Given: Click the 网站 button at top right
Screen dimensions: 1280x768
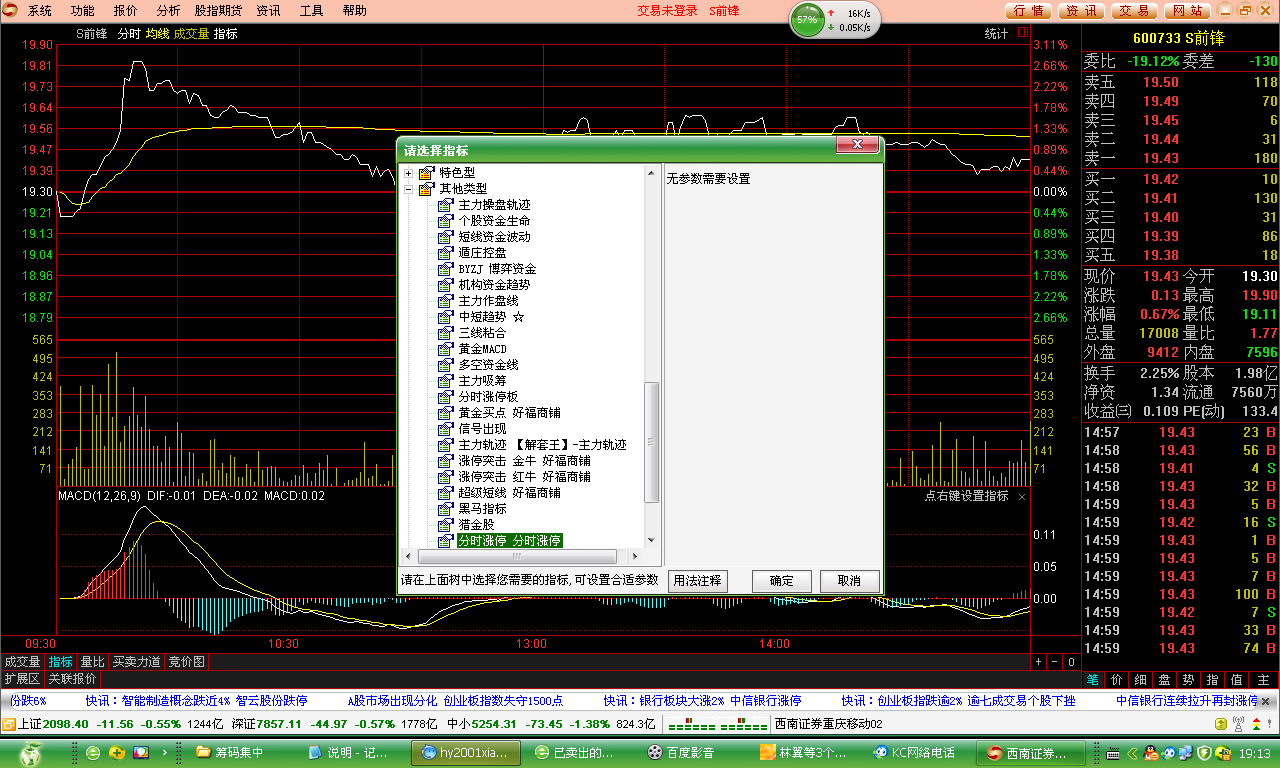Looking at the screenshot, I should tap(1187, 11).
